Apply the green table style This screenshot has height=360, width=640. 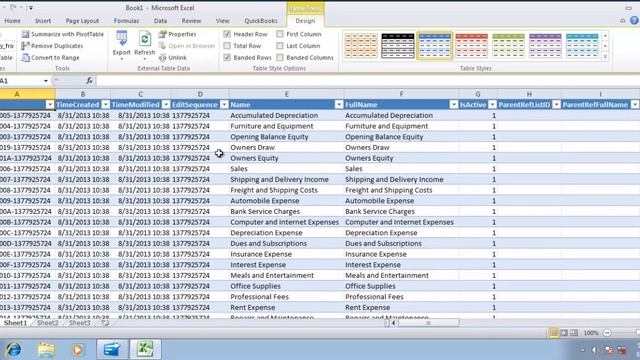(x=508, y=46)
